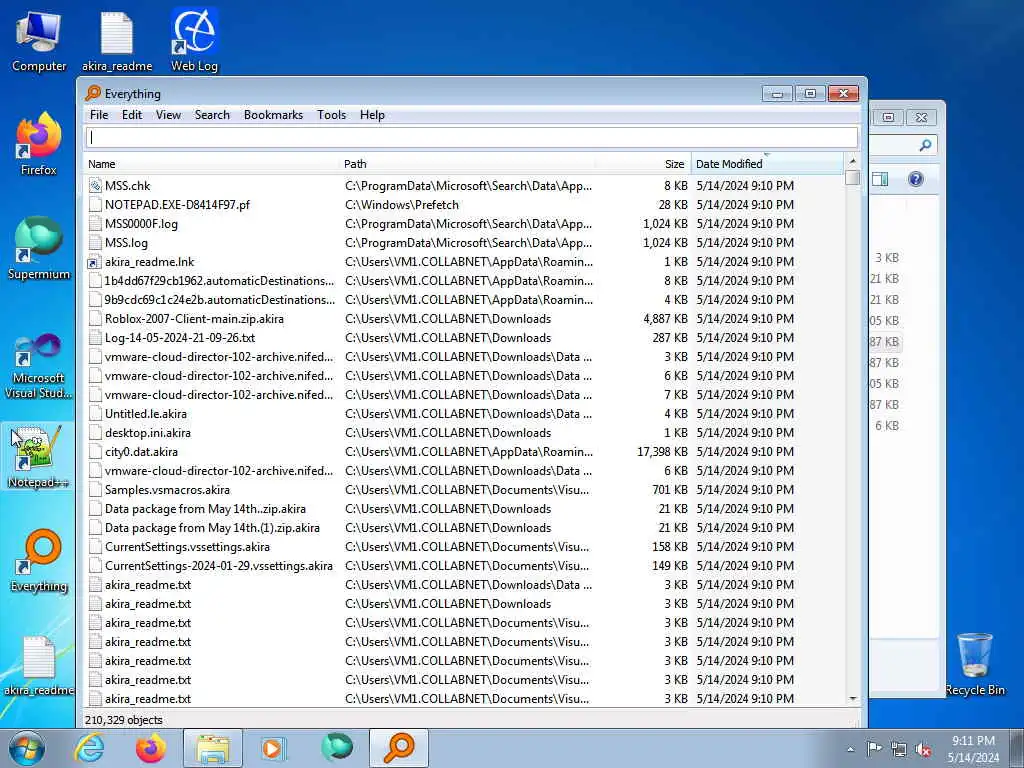1024x768 pixels.
Task: Sort results by Size column
Action: (643, 164)
